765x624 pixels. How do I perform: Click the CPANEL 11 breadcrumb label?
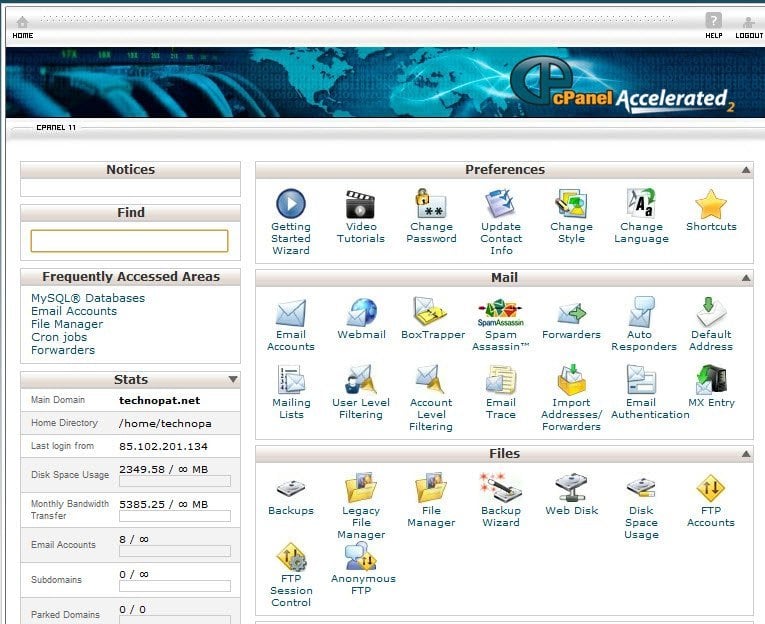[56, 127]
